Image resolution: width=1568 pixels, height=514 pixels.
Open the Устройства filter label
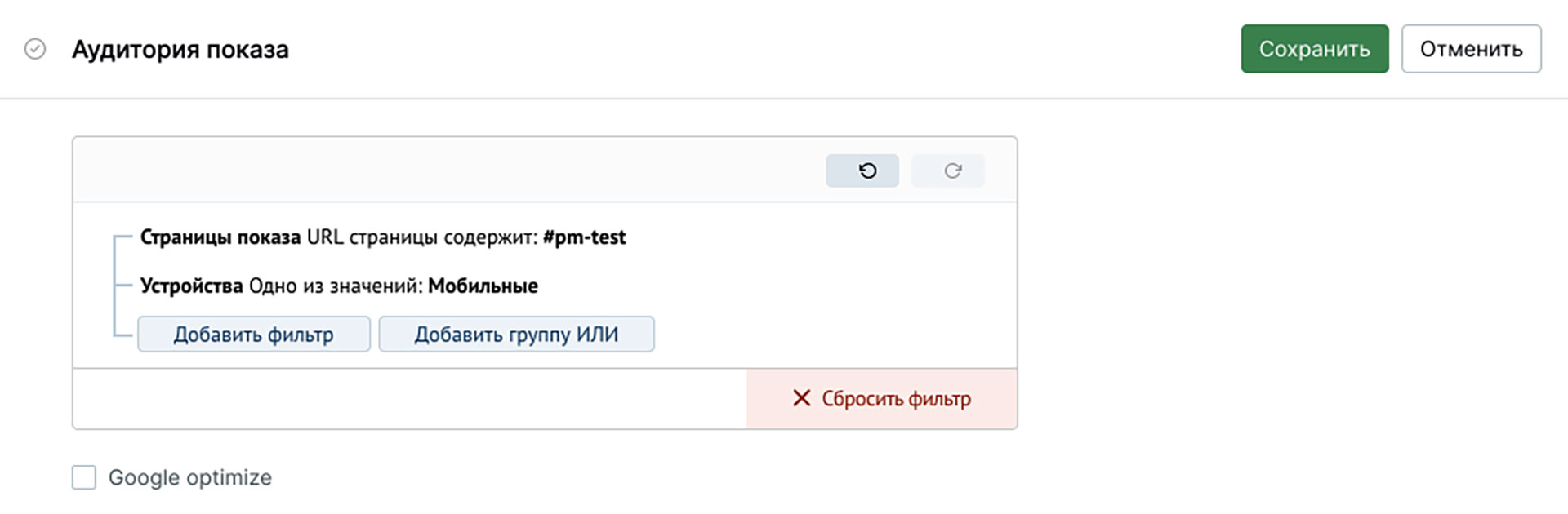pos(192,286)
